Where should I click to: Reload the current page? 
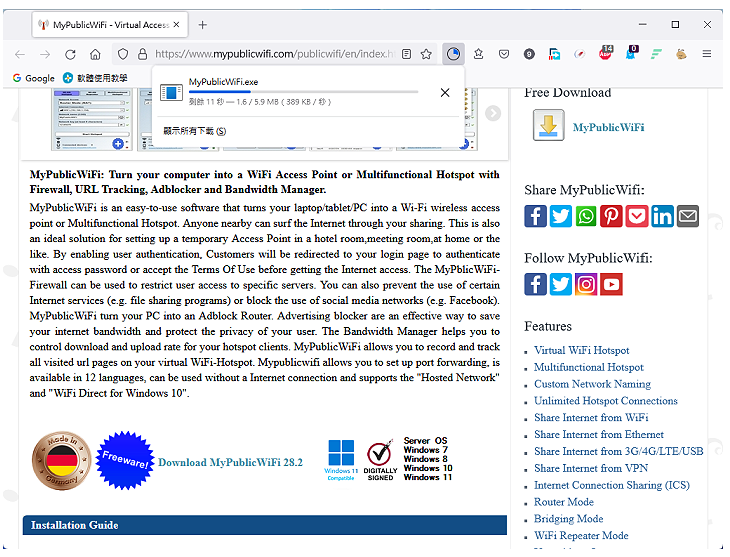click(x=70, y=54)
